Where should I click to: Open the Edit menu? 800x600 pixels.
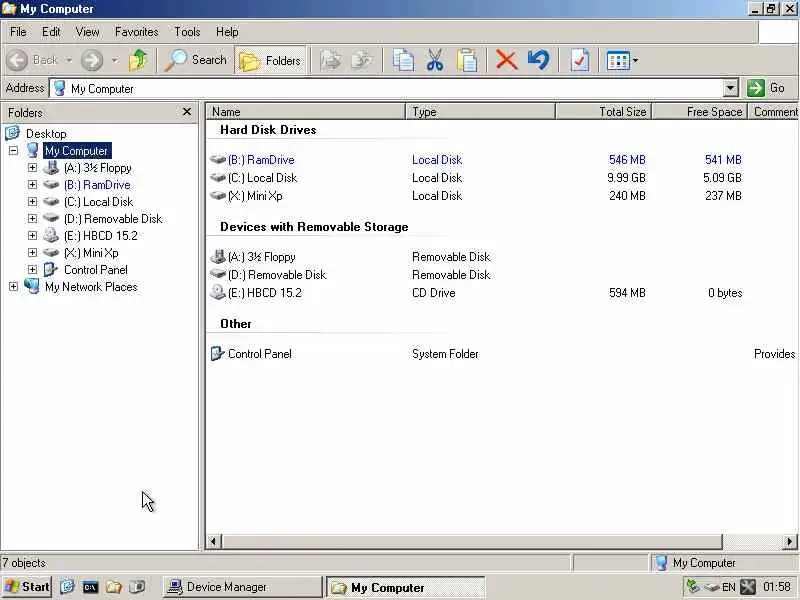51,32
